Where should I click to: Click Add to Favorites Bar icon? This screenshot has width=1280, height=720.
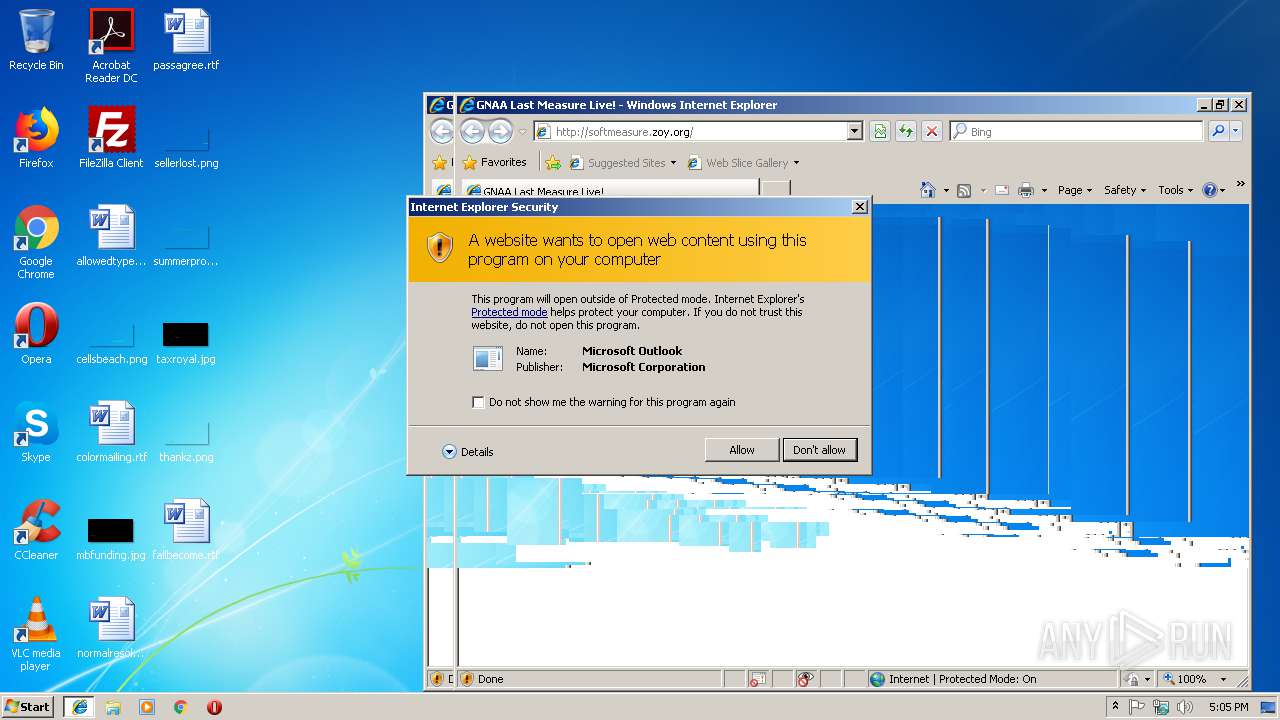coord(553,162)
